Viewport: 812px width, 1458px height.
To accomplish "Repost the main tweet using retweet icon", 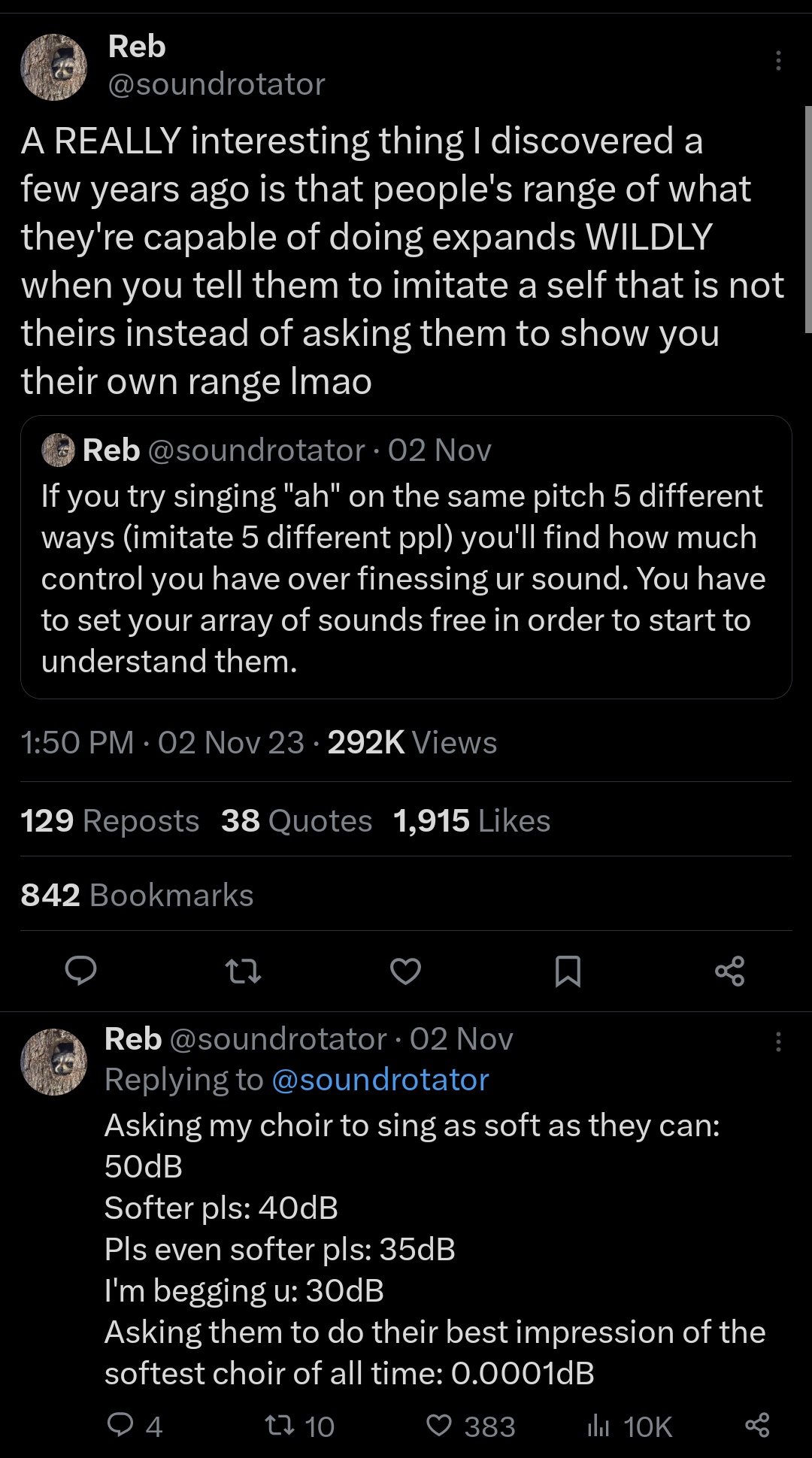I will [x=244, y=971].
